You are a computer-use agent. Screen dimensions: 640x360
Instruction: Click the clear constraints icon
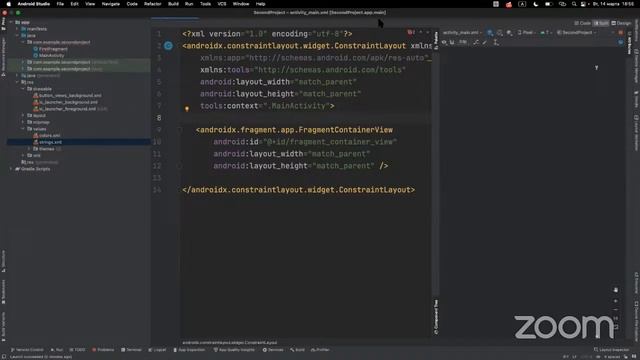476,42
